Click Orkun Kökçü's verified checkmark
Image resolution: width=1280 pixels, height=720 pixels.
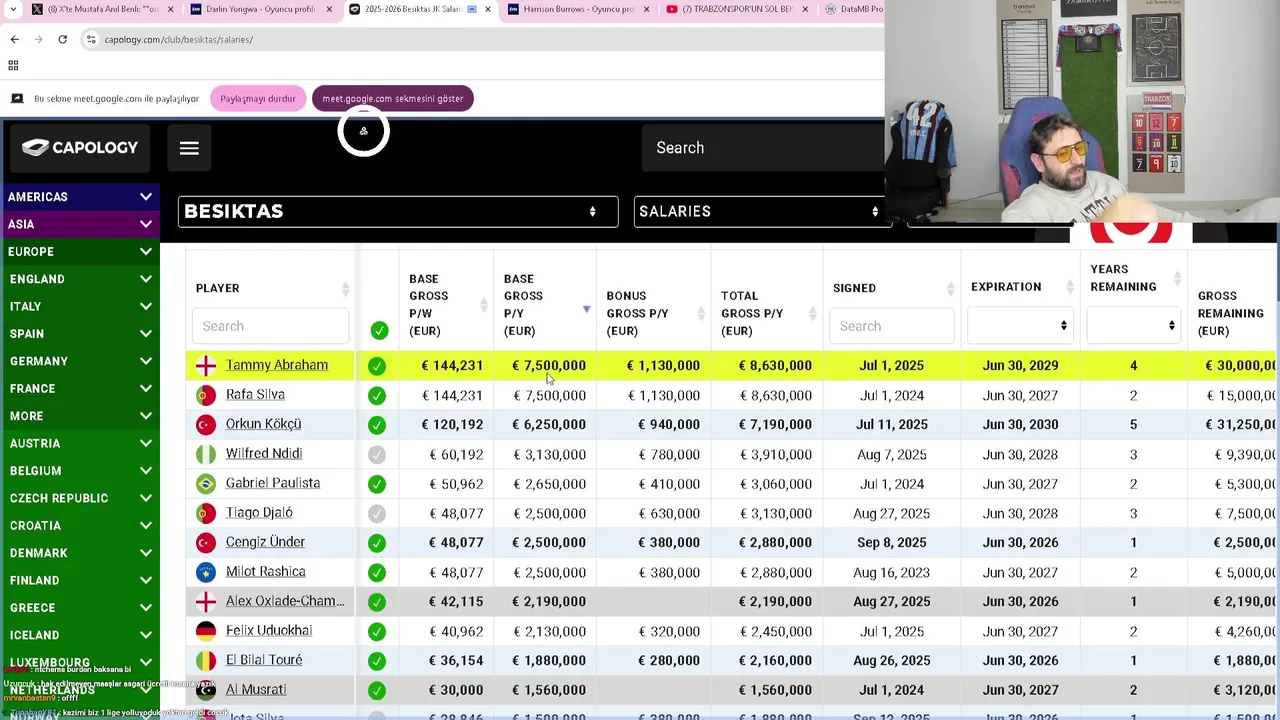point(377,425)
